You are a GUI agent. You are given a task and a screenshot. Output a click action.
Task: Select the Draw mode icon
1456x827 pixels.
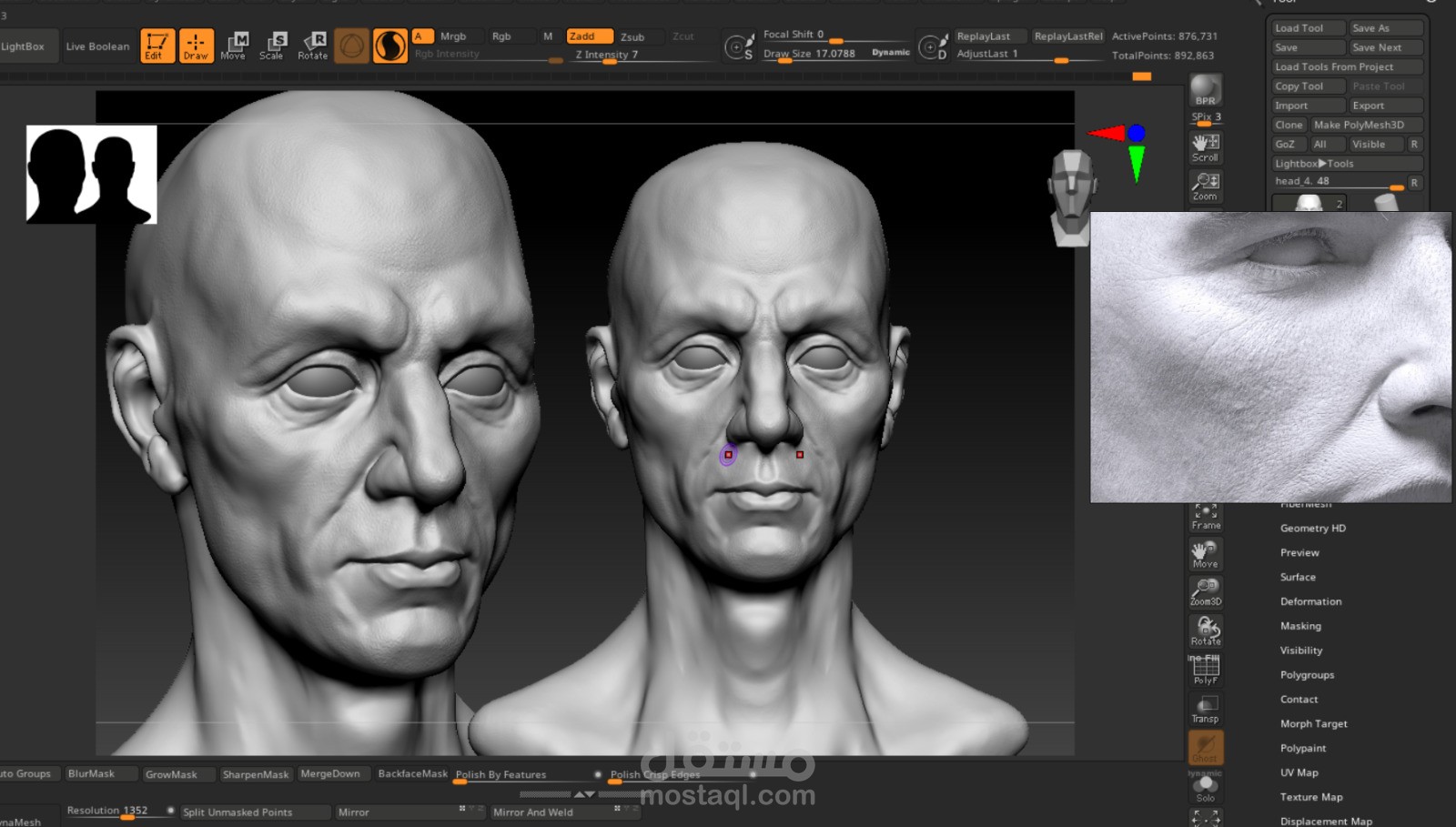pyautogui.click(x=196, y=45)
